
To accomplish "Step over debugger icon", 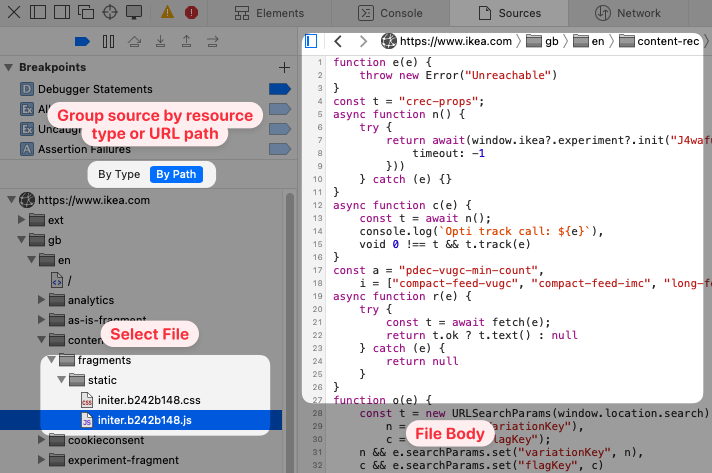I will click(x=134, y=42).
